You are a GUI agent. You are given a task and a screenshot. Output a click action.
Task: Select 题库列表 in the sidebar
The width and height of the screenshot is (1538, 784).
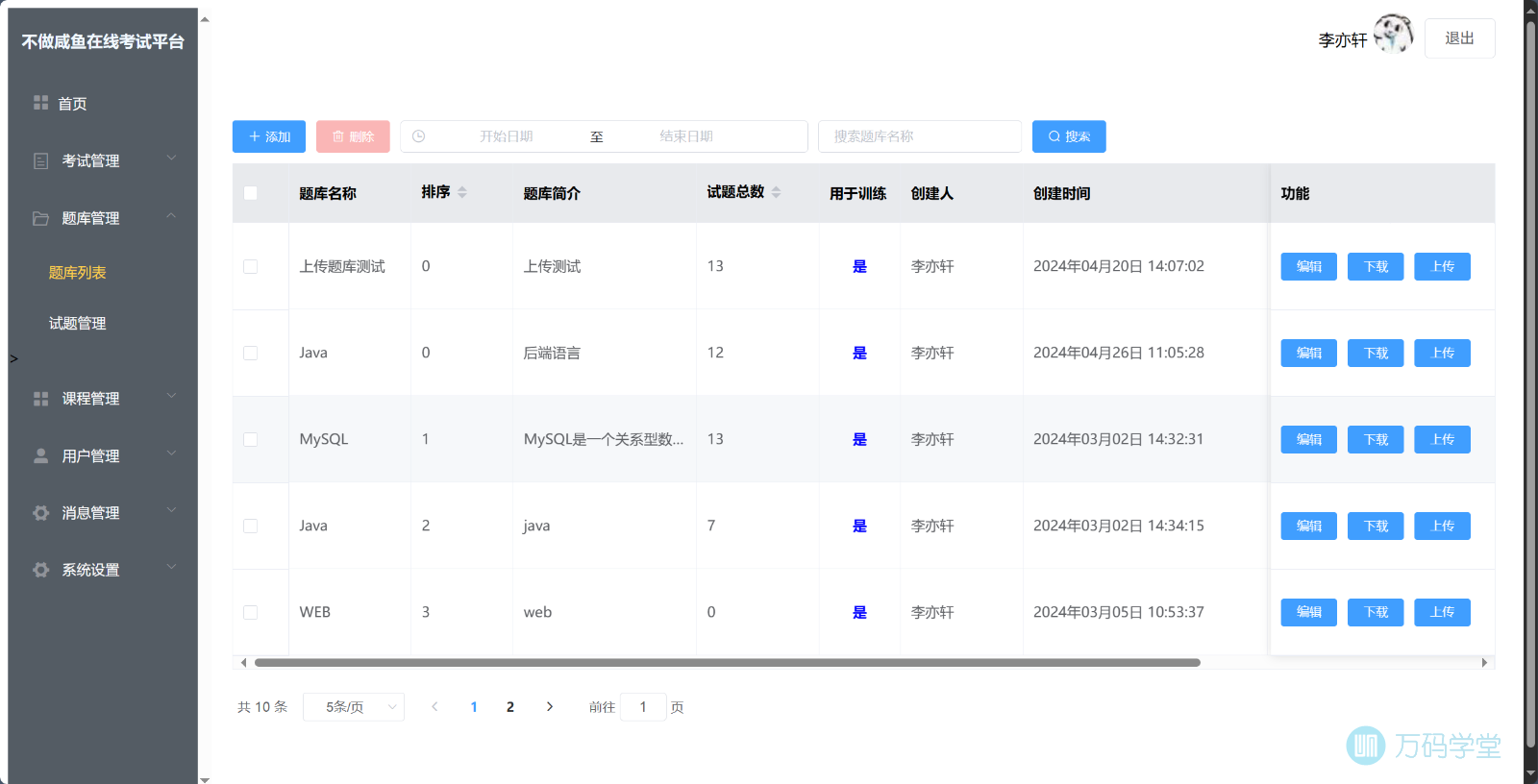tap(77, 273)
